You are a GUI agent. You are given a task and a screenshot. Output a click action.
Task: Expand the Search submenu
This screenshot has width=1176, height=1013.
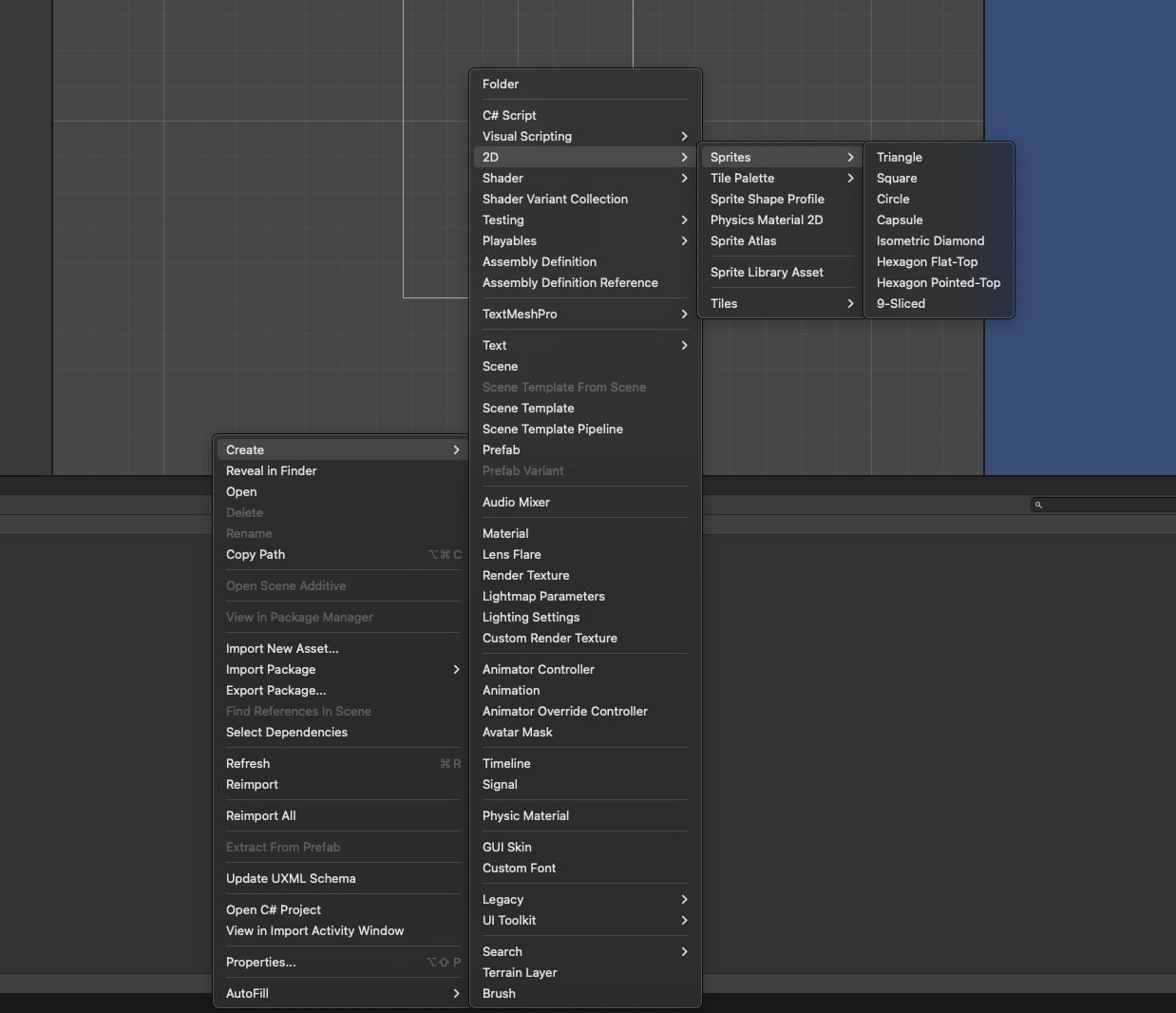(x=585, y=951)
